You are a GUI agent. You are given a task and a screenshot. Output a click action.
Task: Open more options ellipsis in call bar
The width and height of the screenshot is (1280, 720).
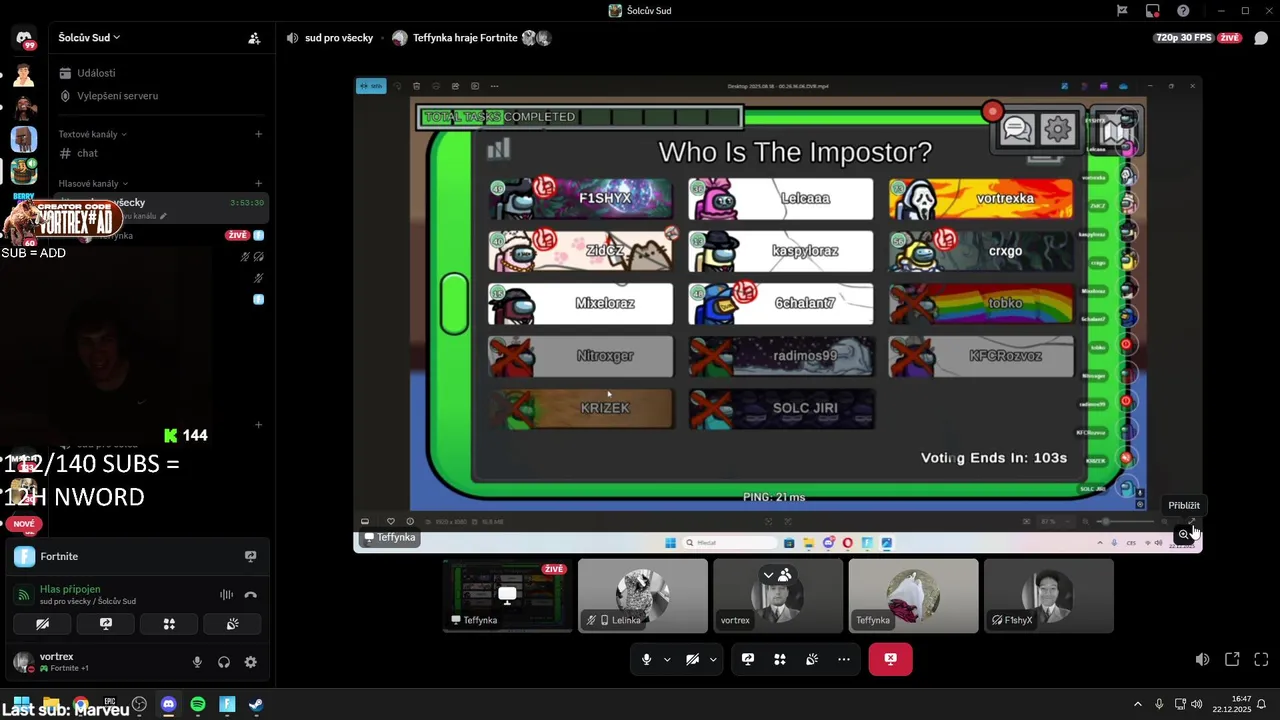[x=844, y=660]
